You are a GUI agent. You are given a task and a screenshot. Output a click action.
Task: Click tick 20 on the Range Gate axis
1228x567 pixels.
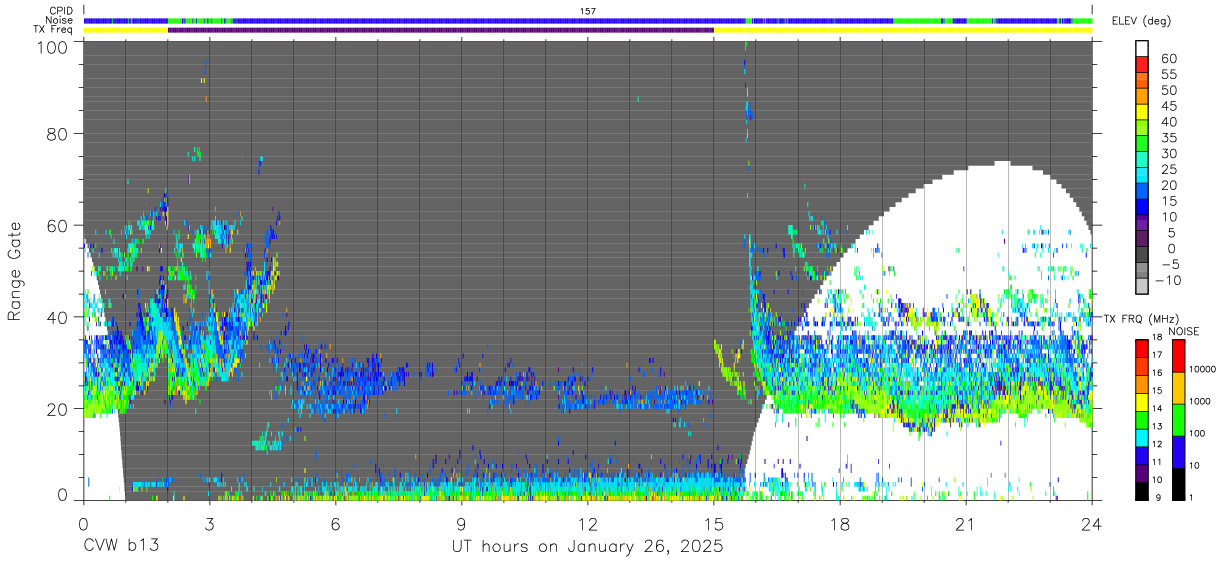58,410
